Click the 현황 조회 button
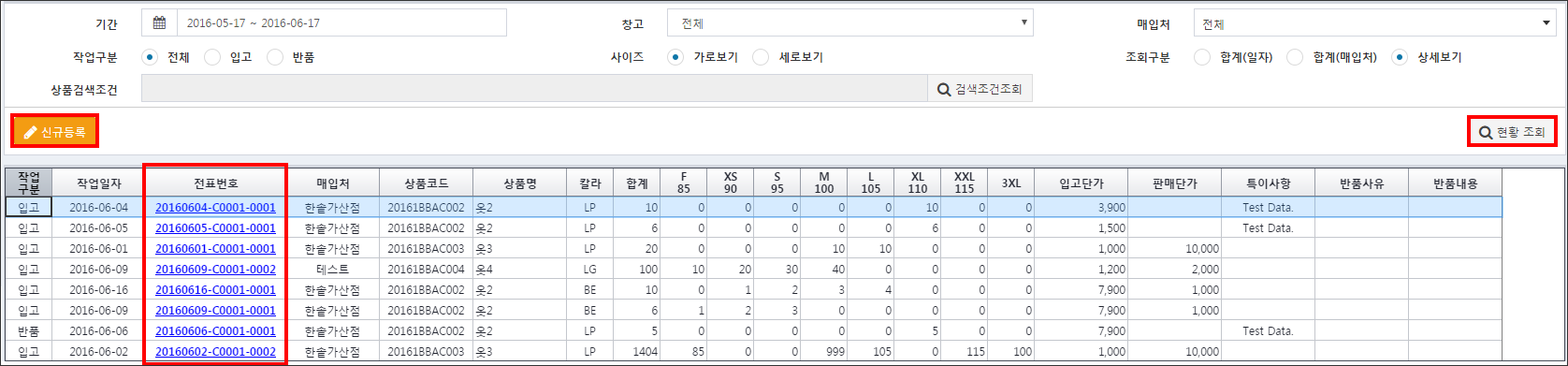 (1513, 132)
